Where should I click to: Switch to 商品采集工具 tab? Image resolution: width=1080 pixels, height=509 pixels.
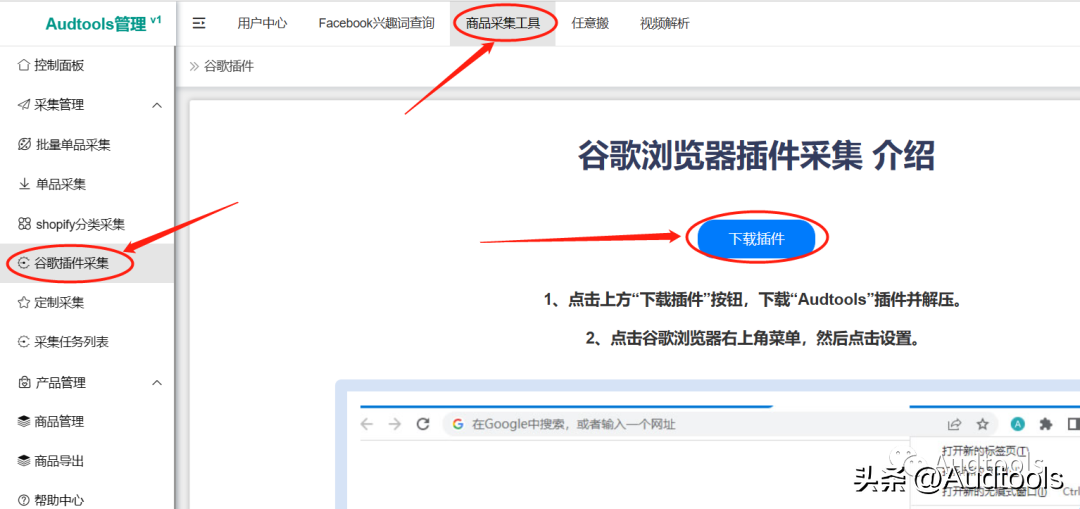point(503,23)
